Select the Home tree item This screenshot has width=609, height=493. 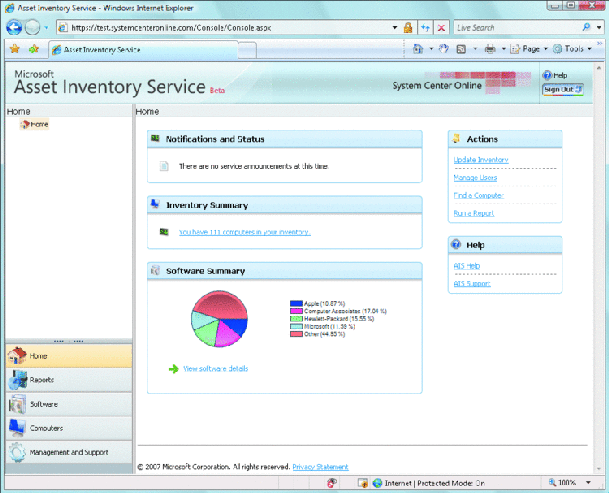pos(35,124)
